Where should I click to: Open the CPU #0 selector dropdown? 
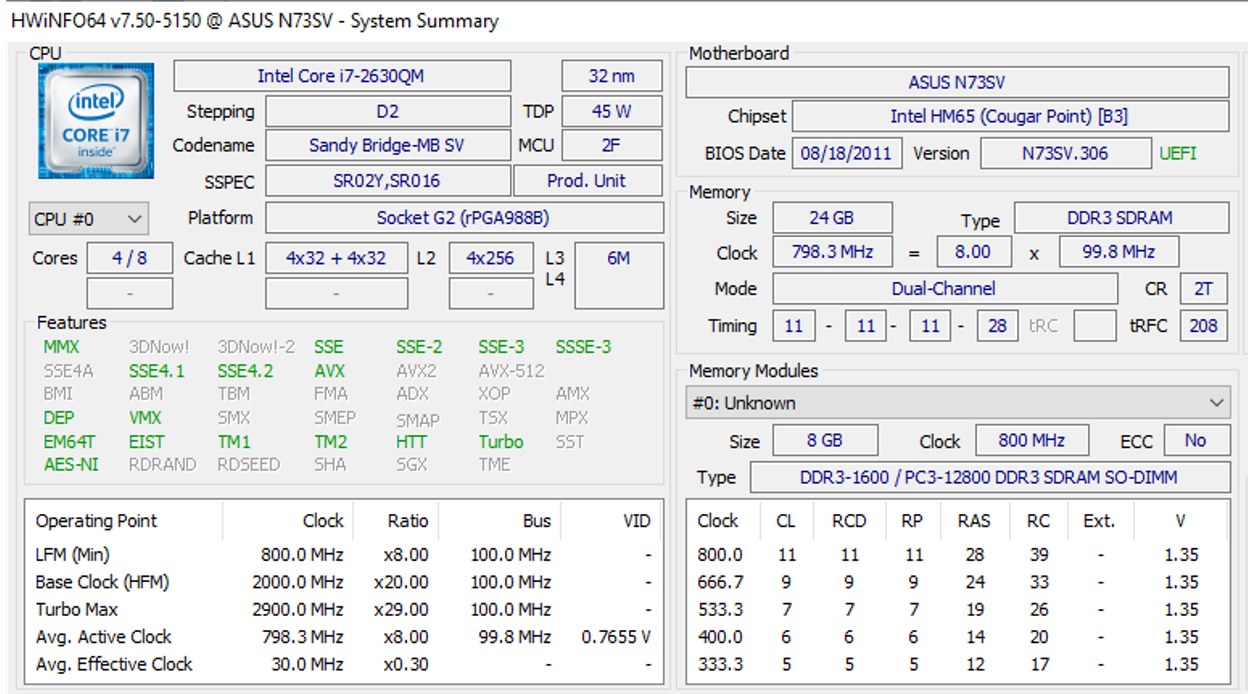click(x=89, y=218)
